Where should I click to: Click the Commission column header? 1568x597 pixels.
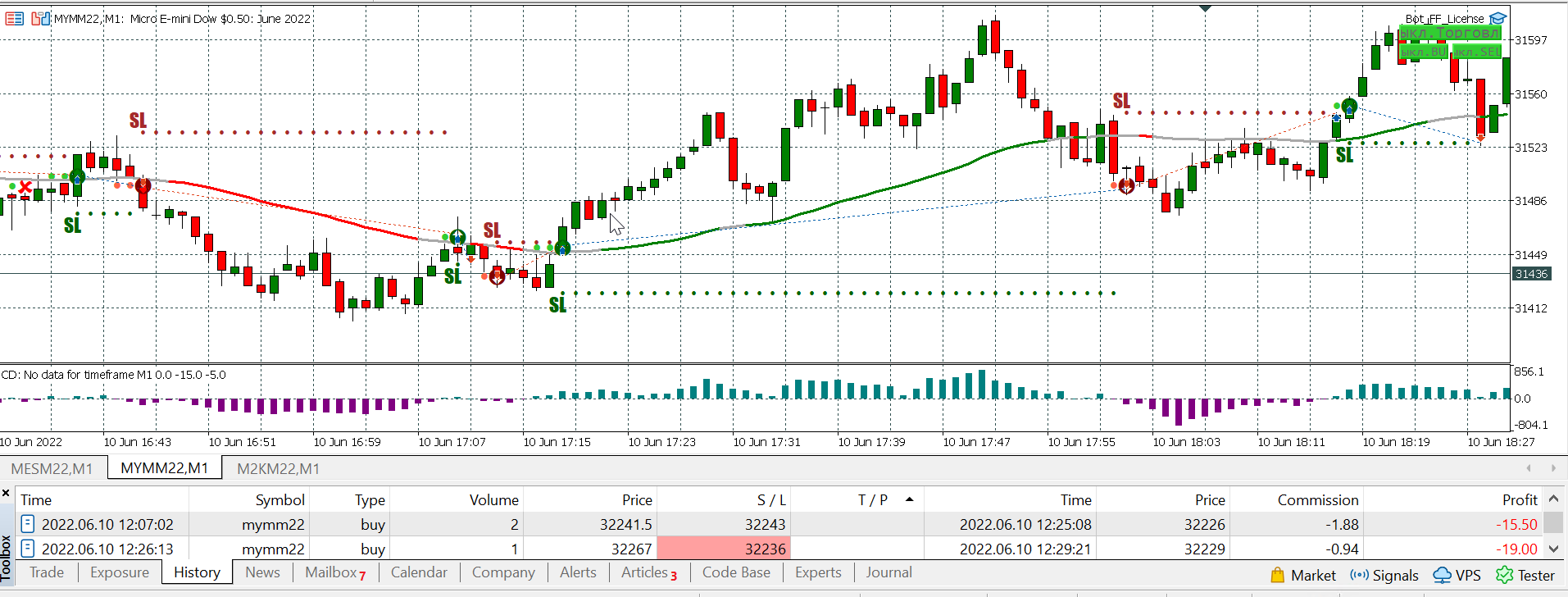[x=1317, y=499]
